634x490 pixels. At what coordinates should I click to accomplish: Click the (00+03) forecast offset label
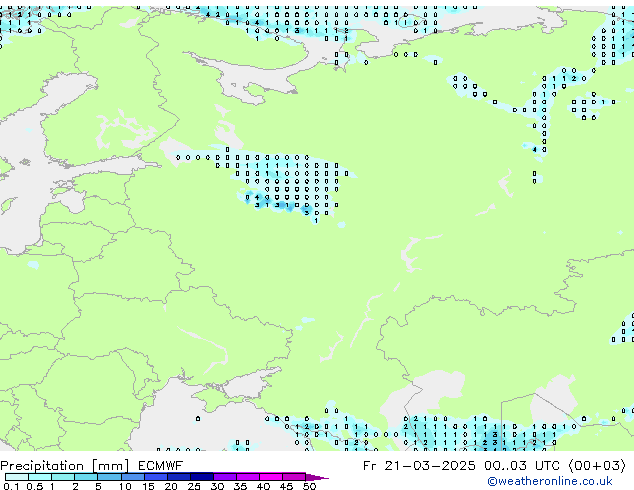point(599,465)
